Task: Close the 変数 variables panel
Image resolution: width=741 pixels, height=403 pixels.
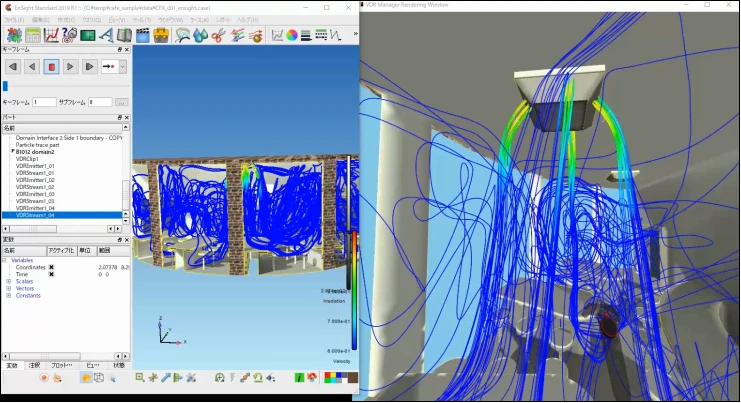Action: [127, 240]
